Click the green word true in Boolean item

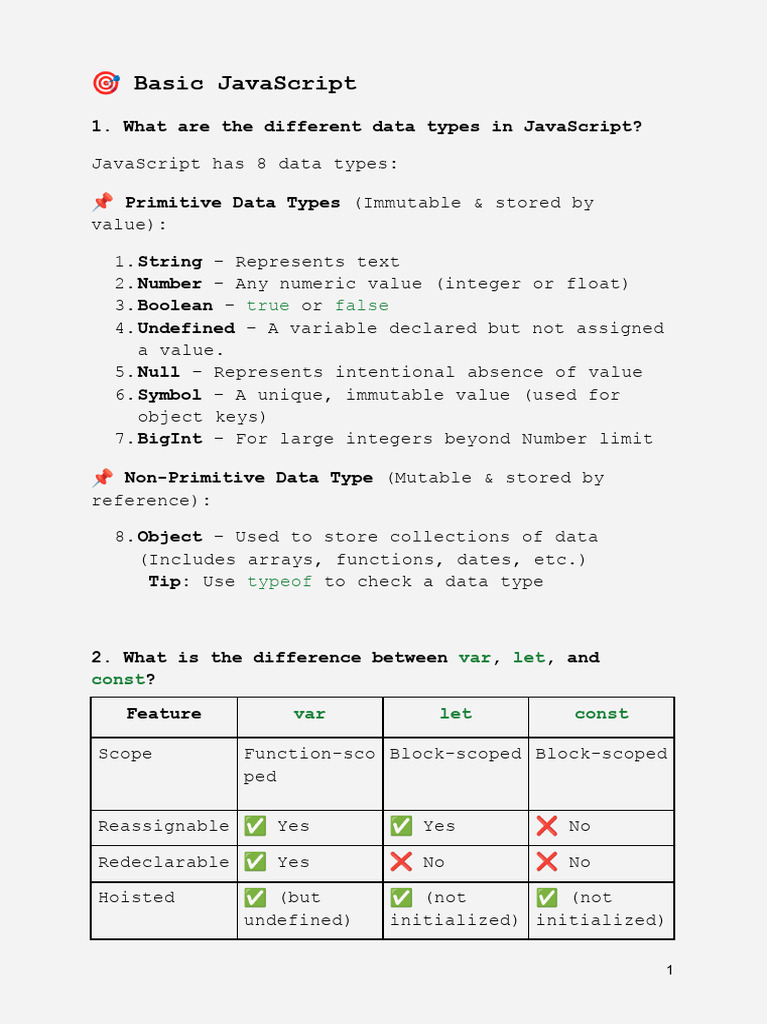point(268,305)
